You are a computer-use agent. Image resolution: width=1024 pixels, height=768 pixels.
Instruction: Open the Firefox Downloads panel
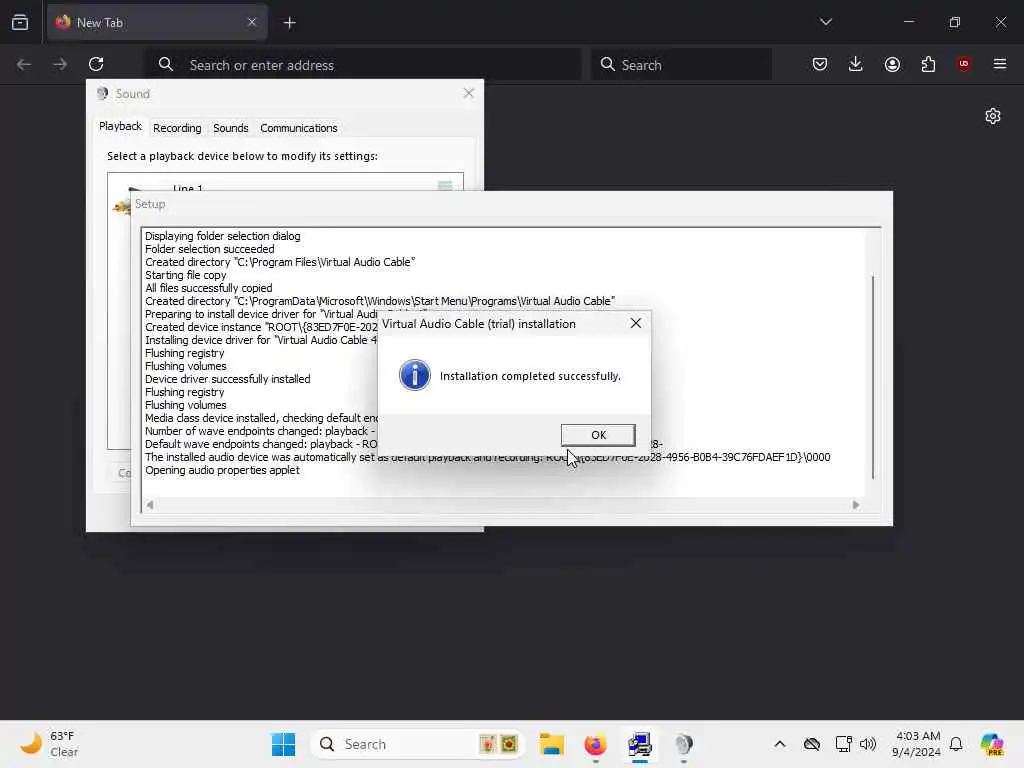(x=856, y=64)
